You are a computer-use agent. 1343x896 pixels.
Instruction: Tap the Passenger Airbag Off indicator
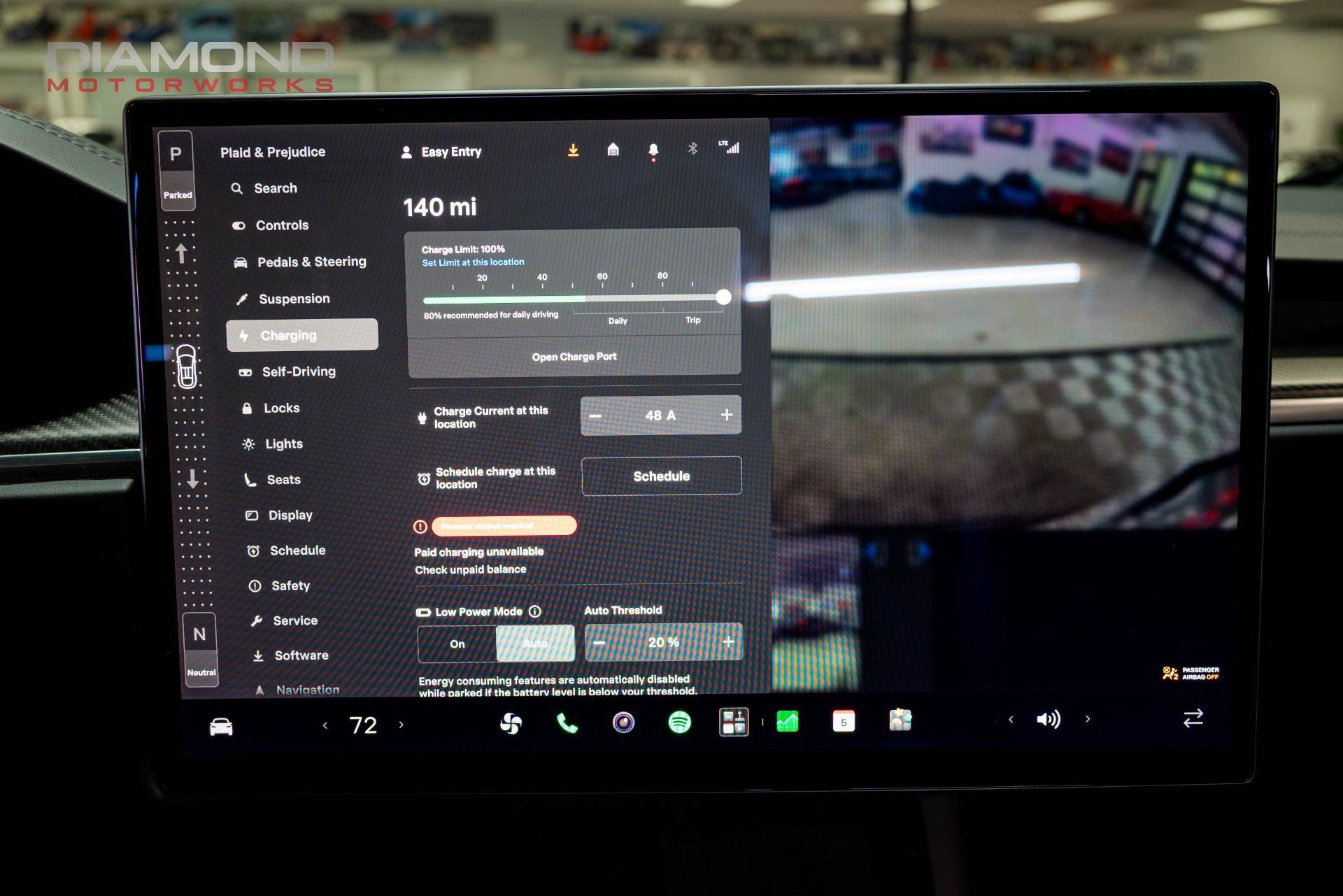1191,674
